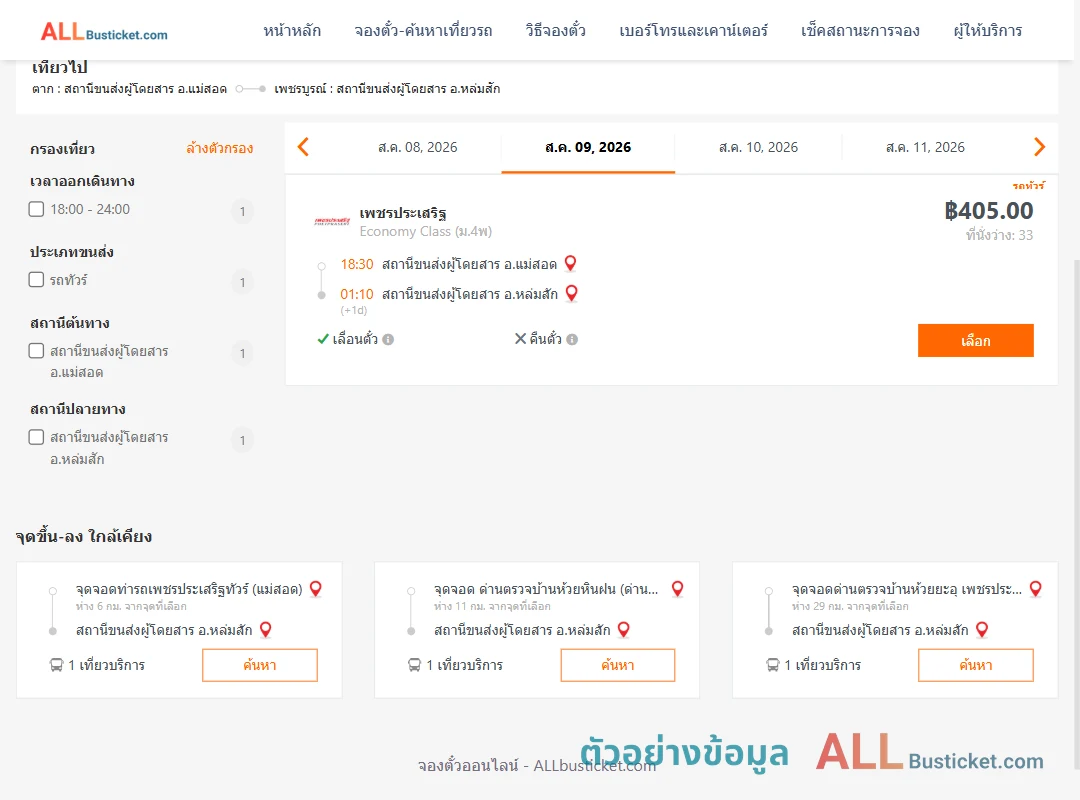Click destination pin in ห้วยยะอุ card
This screenshot has width=1080, height=800.
coord(982,629)
